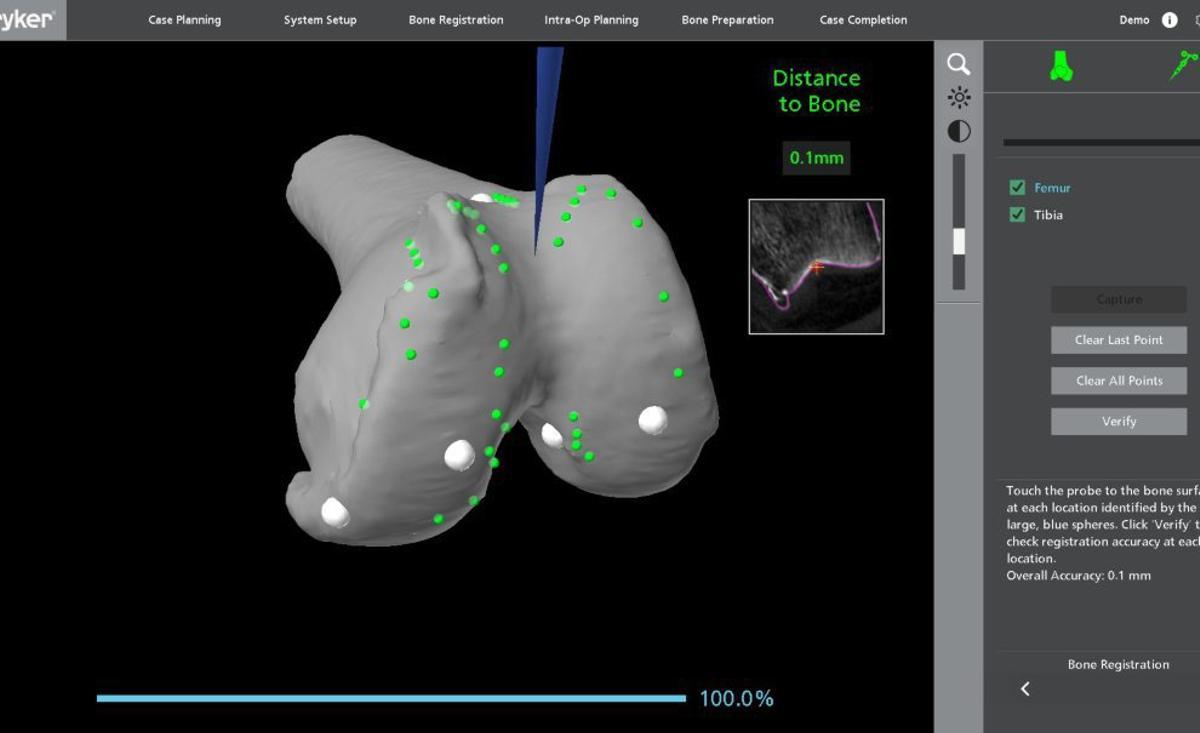The height and width of the screenshot is (733, 1200).
Task: Click Clear Last Point button
Action: click(x=1119, y=340)
